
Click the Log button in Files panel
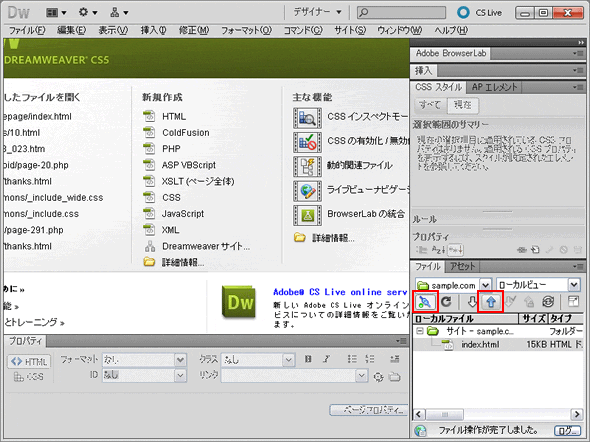click(x=567, y=431)
